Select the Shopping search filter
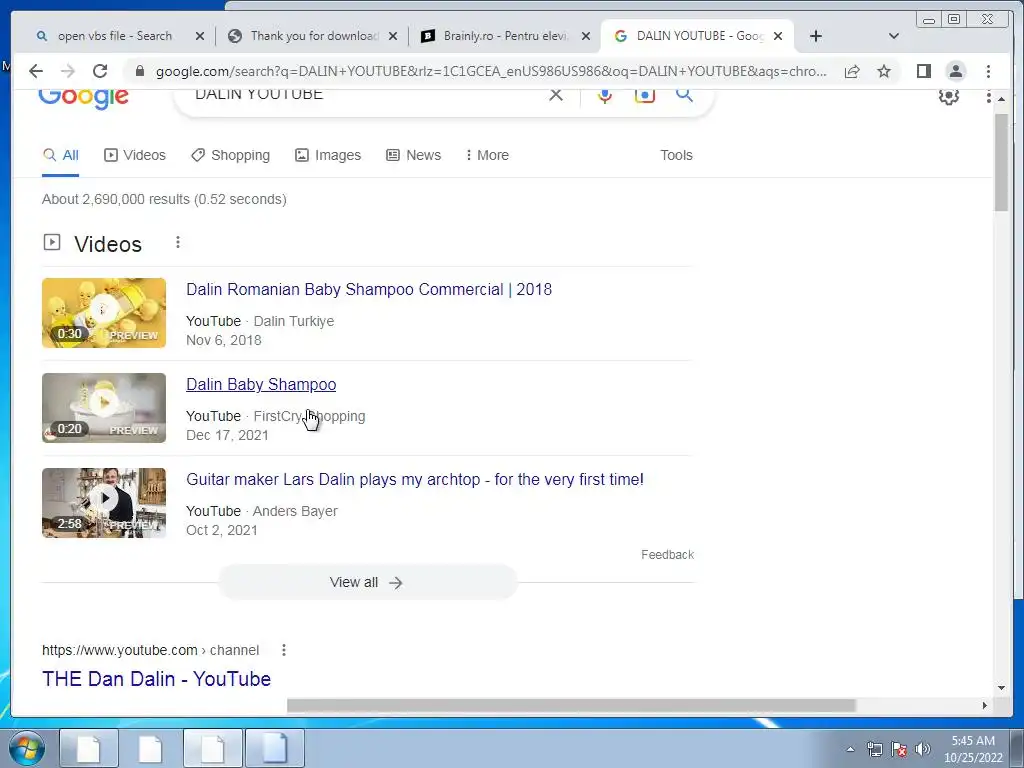Screen dimensions: 1024x768 pos(231,155)
